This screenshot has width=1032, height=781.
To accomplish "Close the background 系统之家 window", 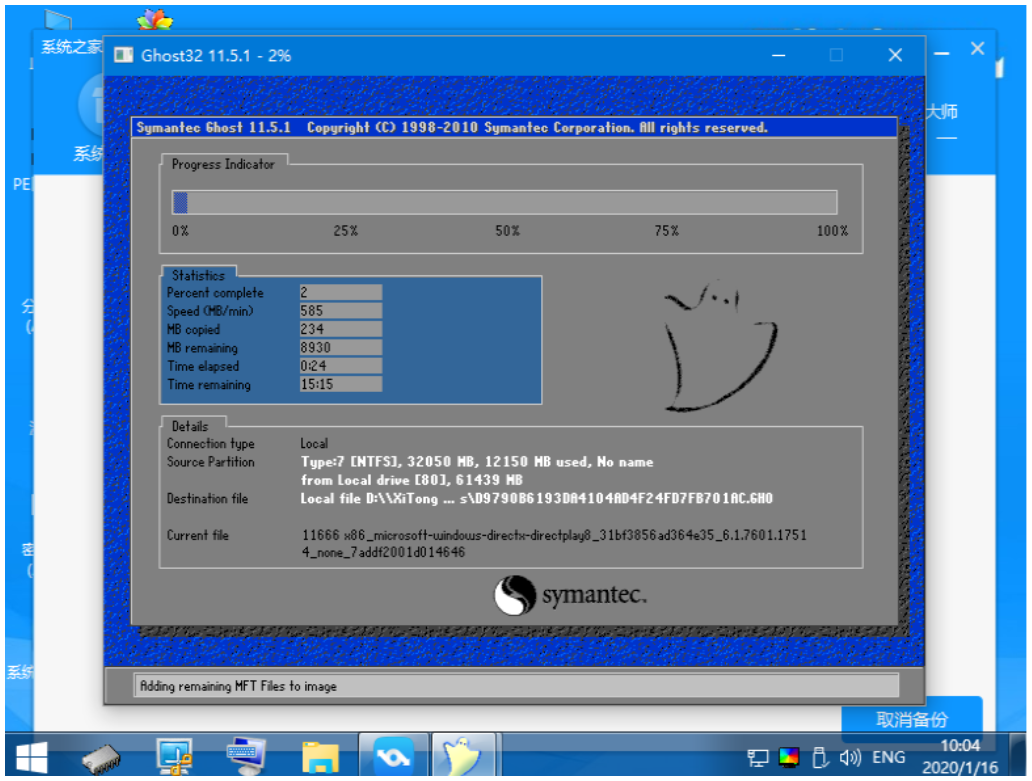I will coord(977,49).
